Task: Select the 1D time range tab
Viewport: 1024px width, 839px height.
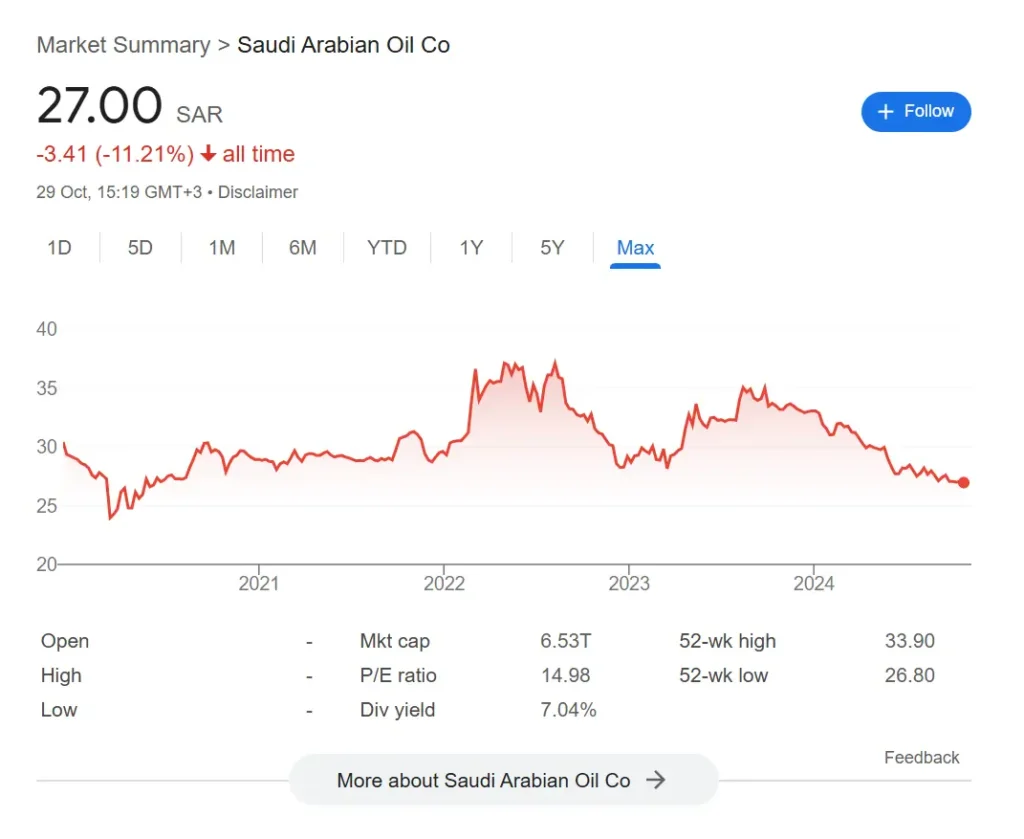Action: [x=60, y=248]
